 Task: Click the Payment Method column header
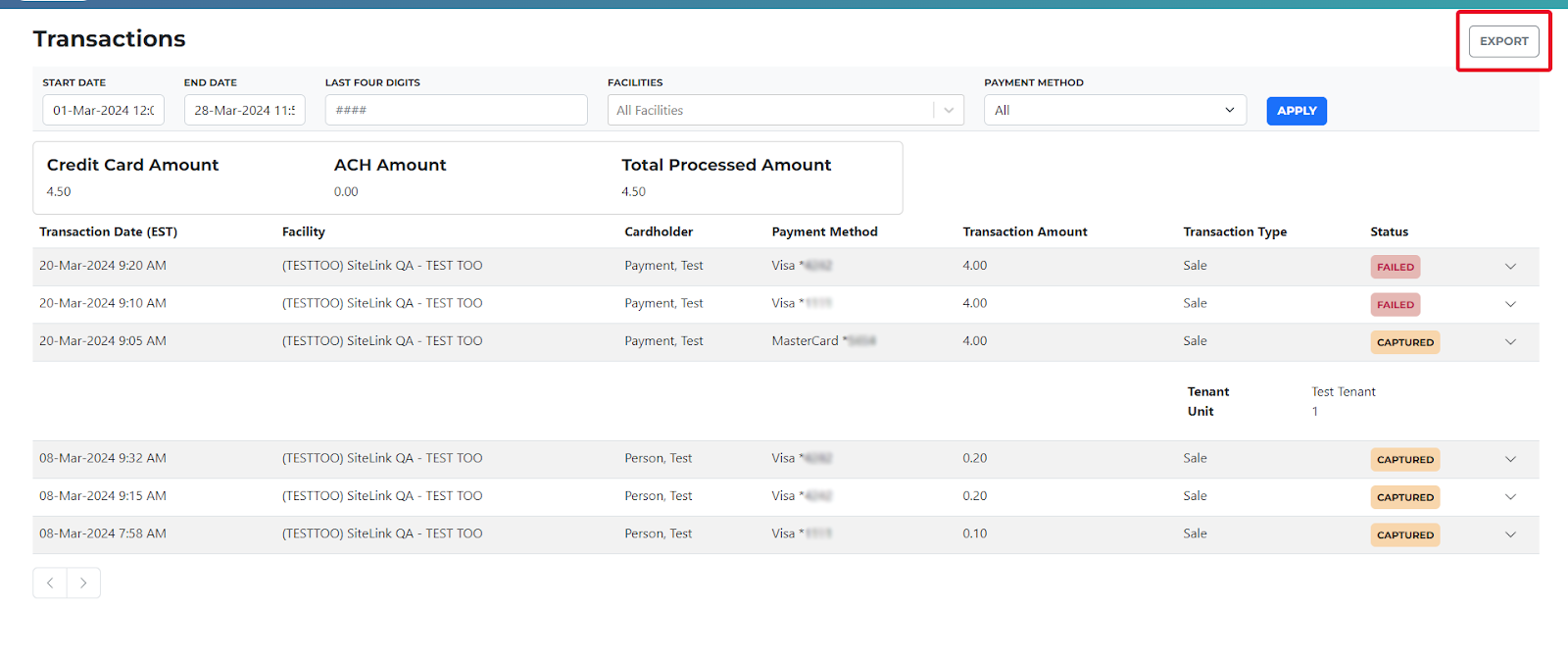click(824, 231)
